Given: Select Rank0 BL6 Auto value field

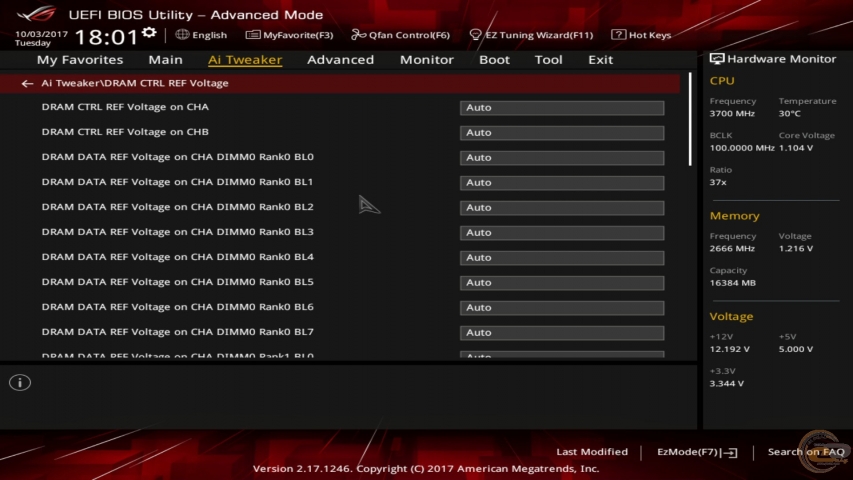Looking at the screenshot, I should coord(562,308).
